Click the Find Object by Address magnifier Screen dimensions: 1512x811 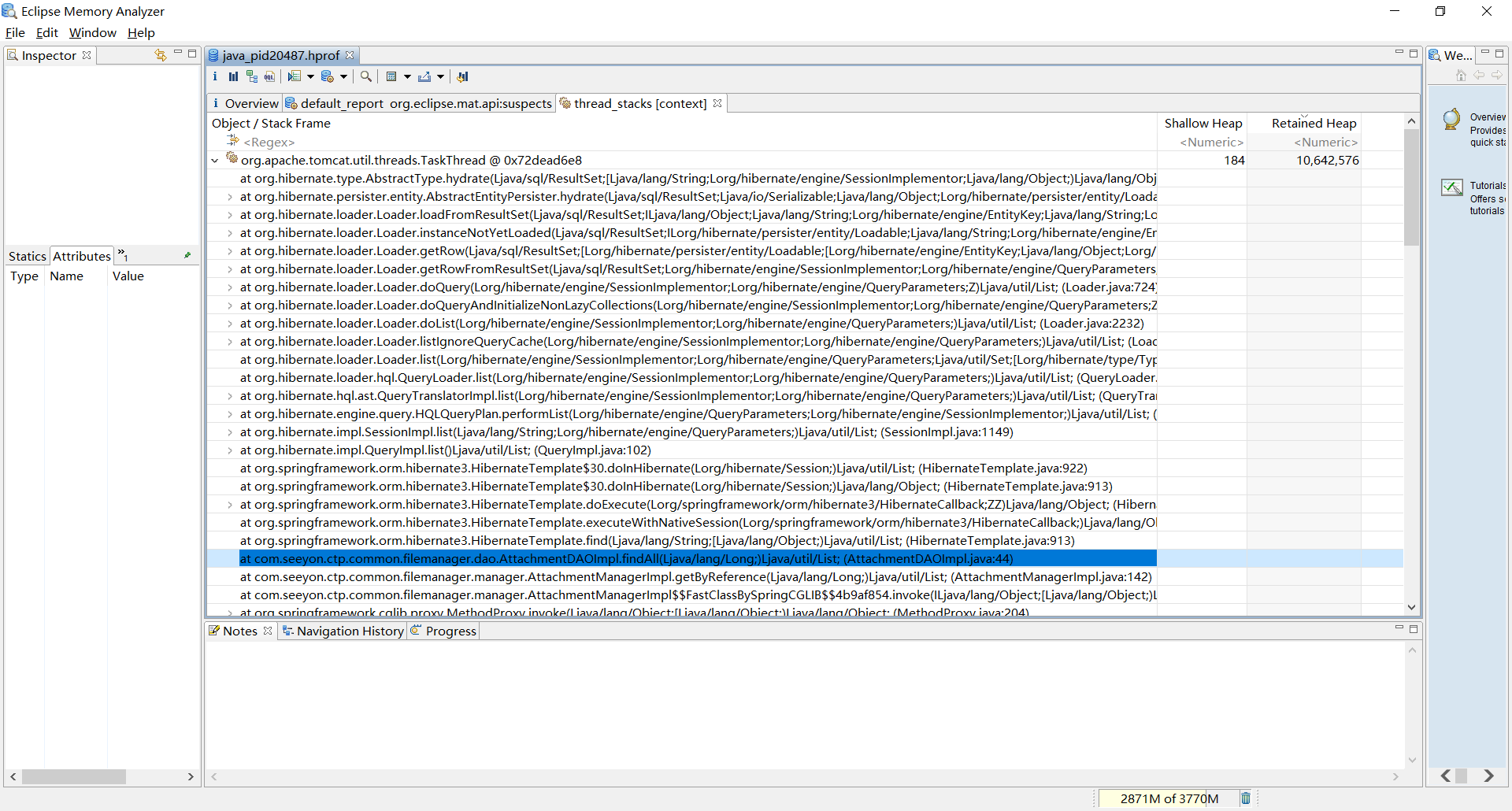366,76
